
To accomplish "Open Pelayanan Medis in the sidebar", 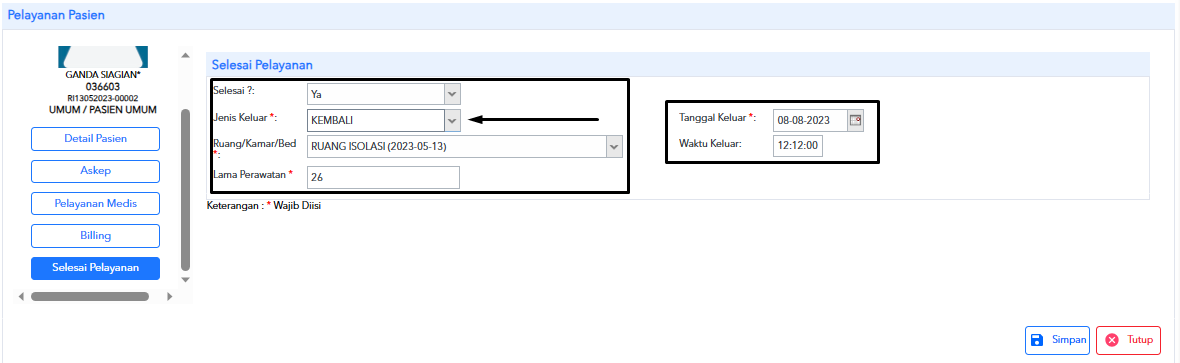I will 95,203.
